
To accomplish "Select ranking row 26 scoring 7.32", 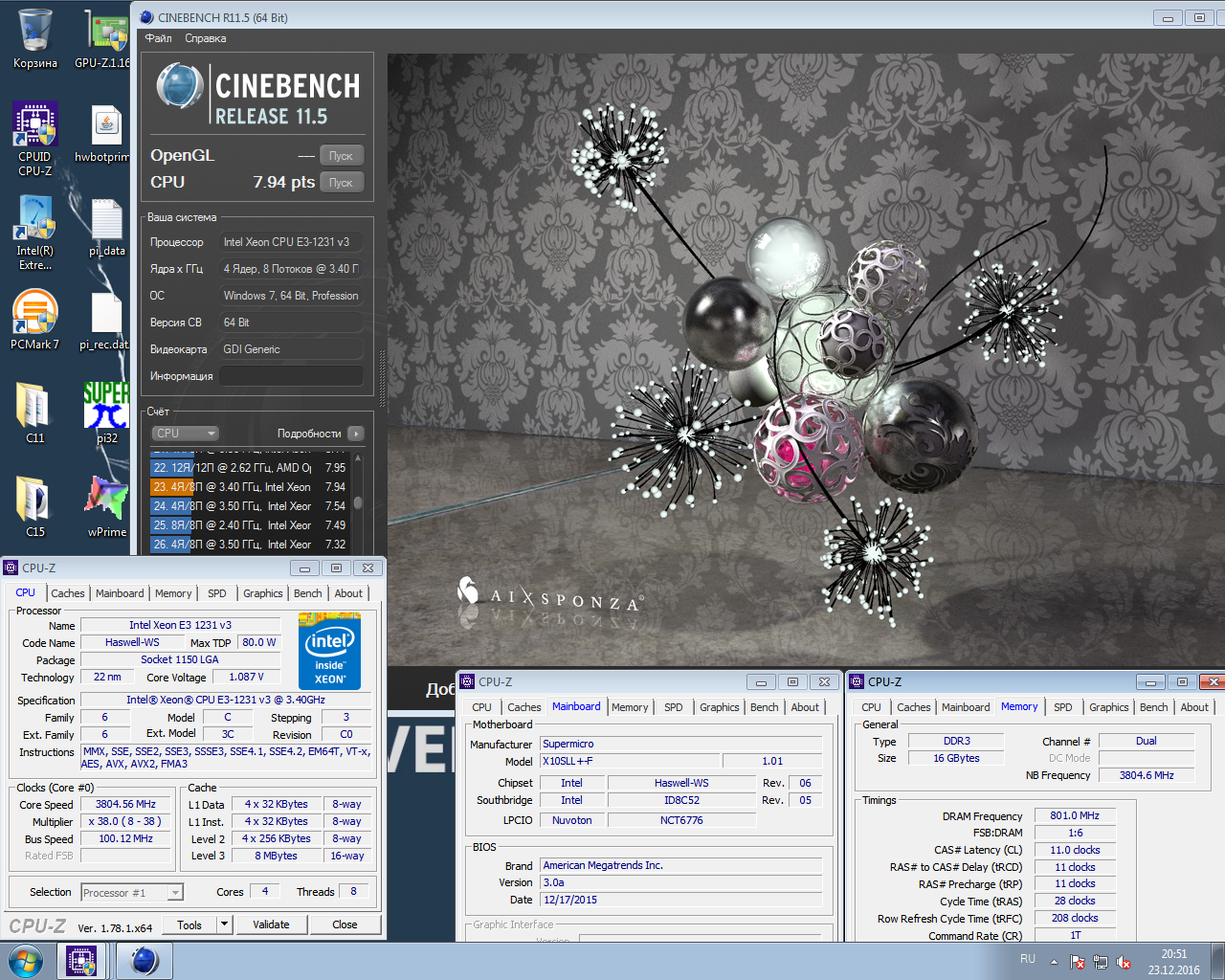I will pyautogui.click(x=250, y=545).
